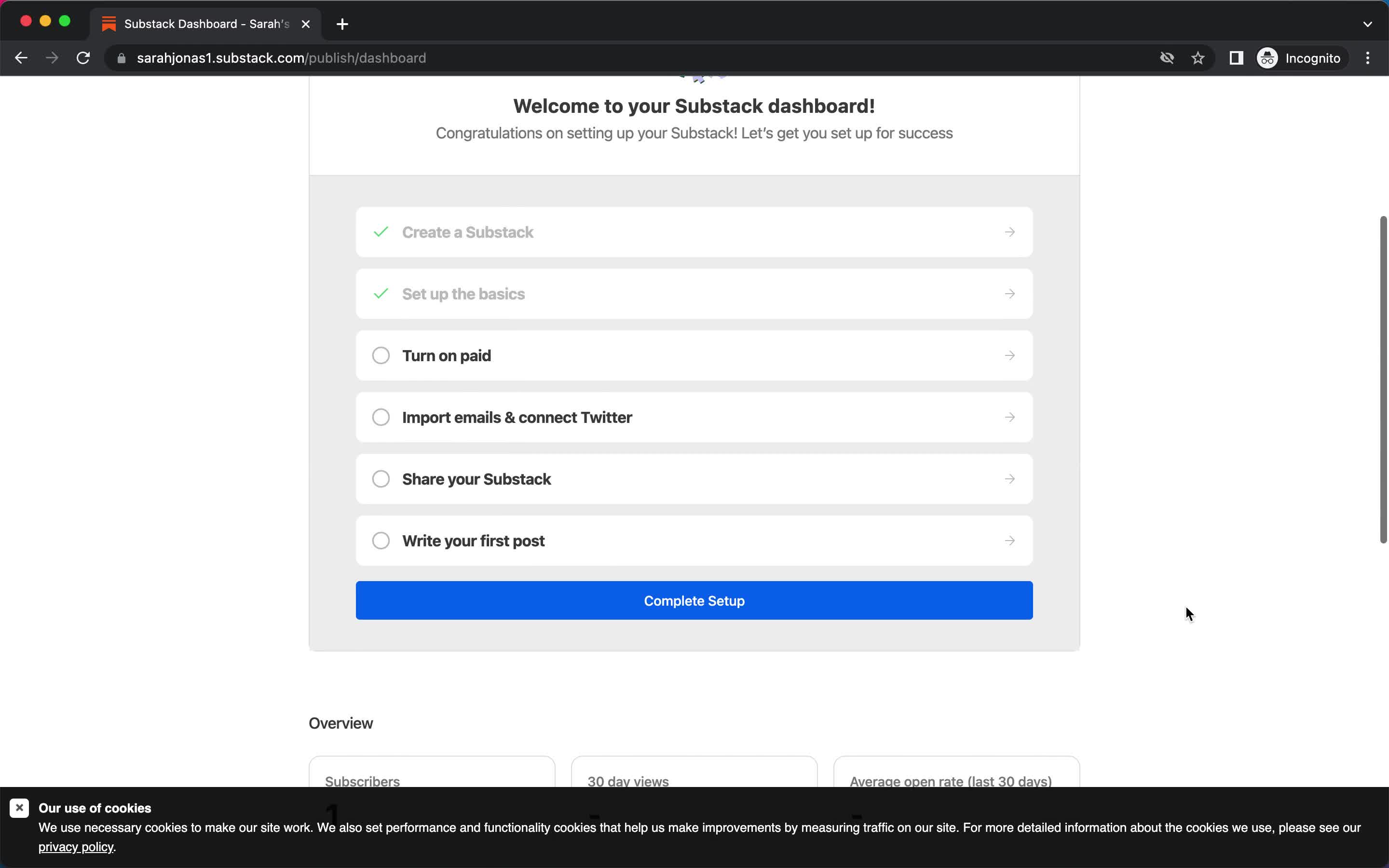Click the browser forward arrow
The image size is (1389, 868).
coord(52,58)
